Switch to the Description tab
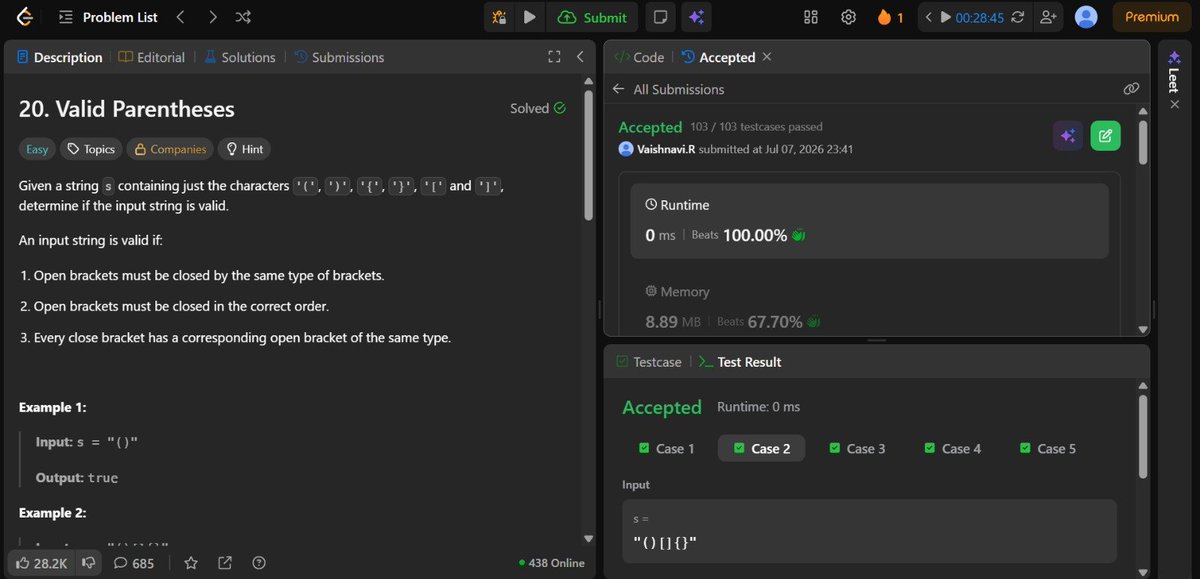 point(60,57)
